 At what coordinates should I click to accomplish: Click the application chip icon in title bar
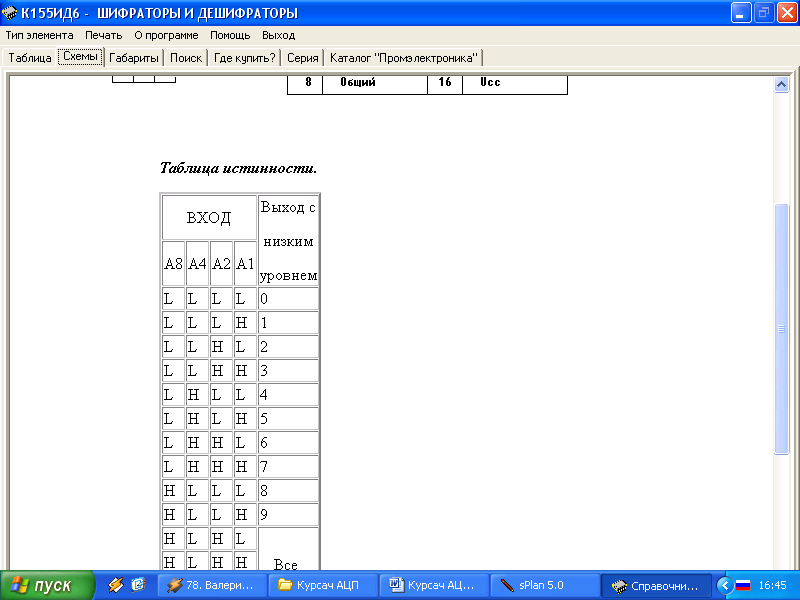pyautogui.click(x=9, y=12)
